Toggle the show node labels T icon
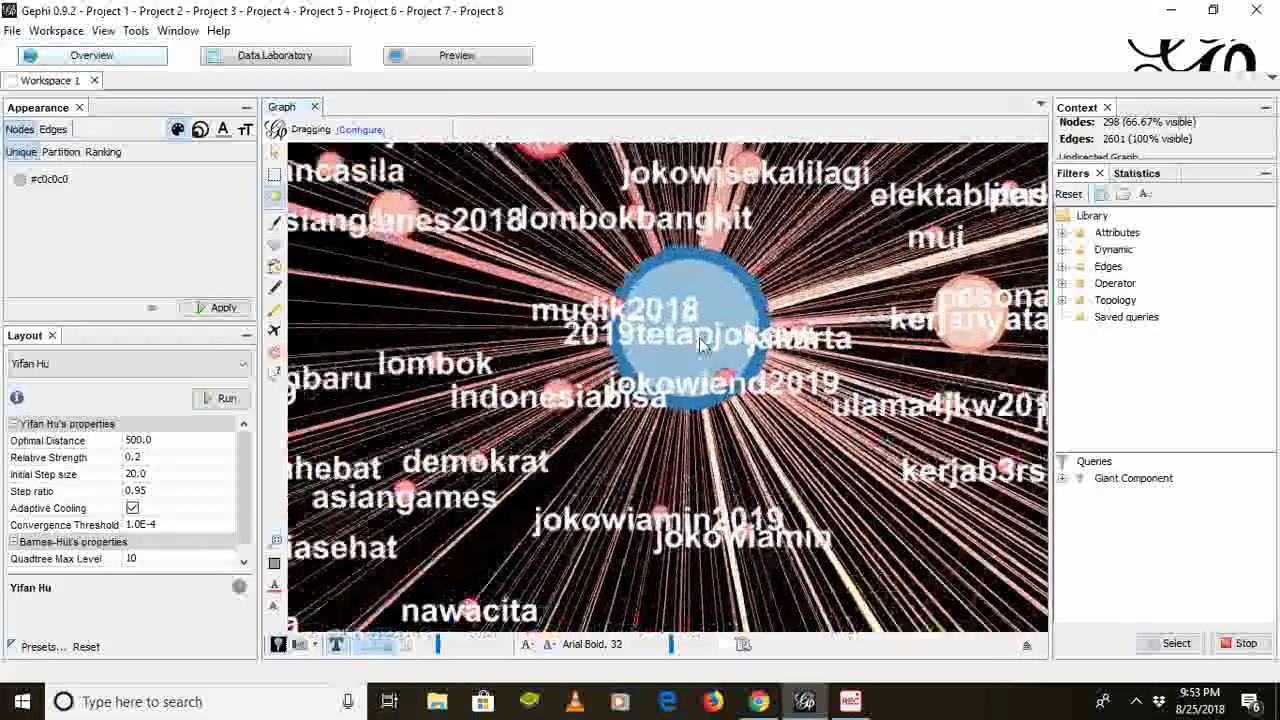The image size is (1280, 720). [336, 645]
